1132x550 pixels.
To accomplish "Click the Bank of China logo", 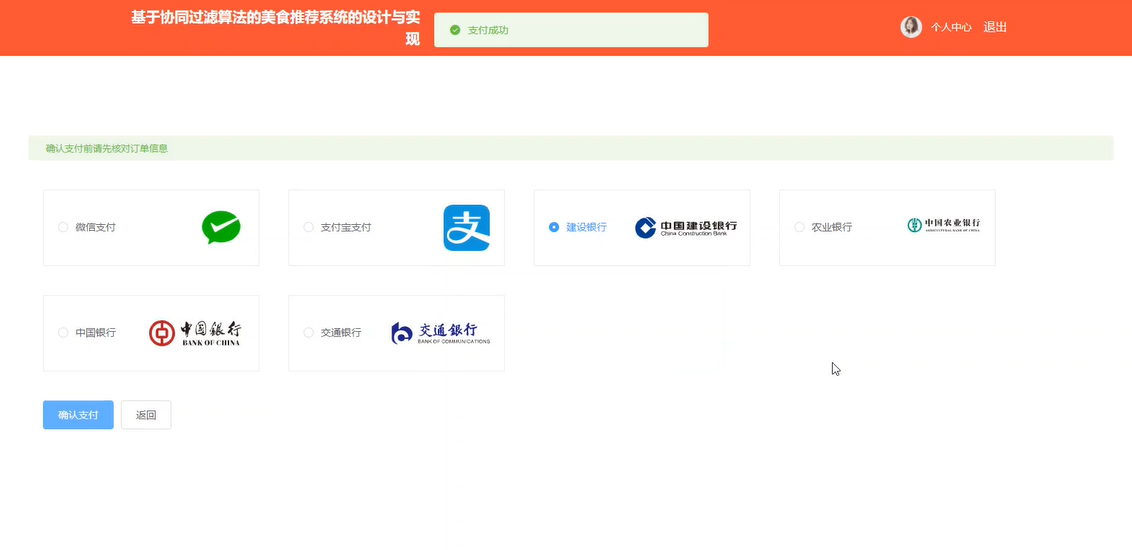I will [x=195, y=333].
